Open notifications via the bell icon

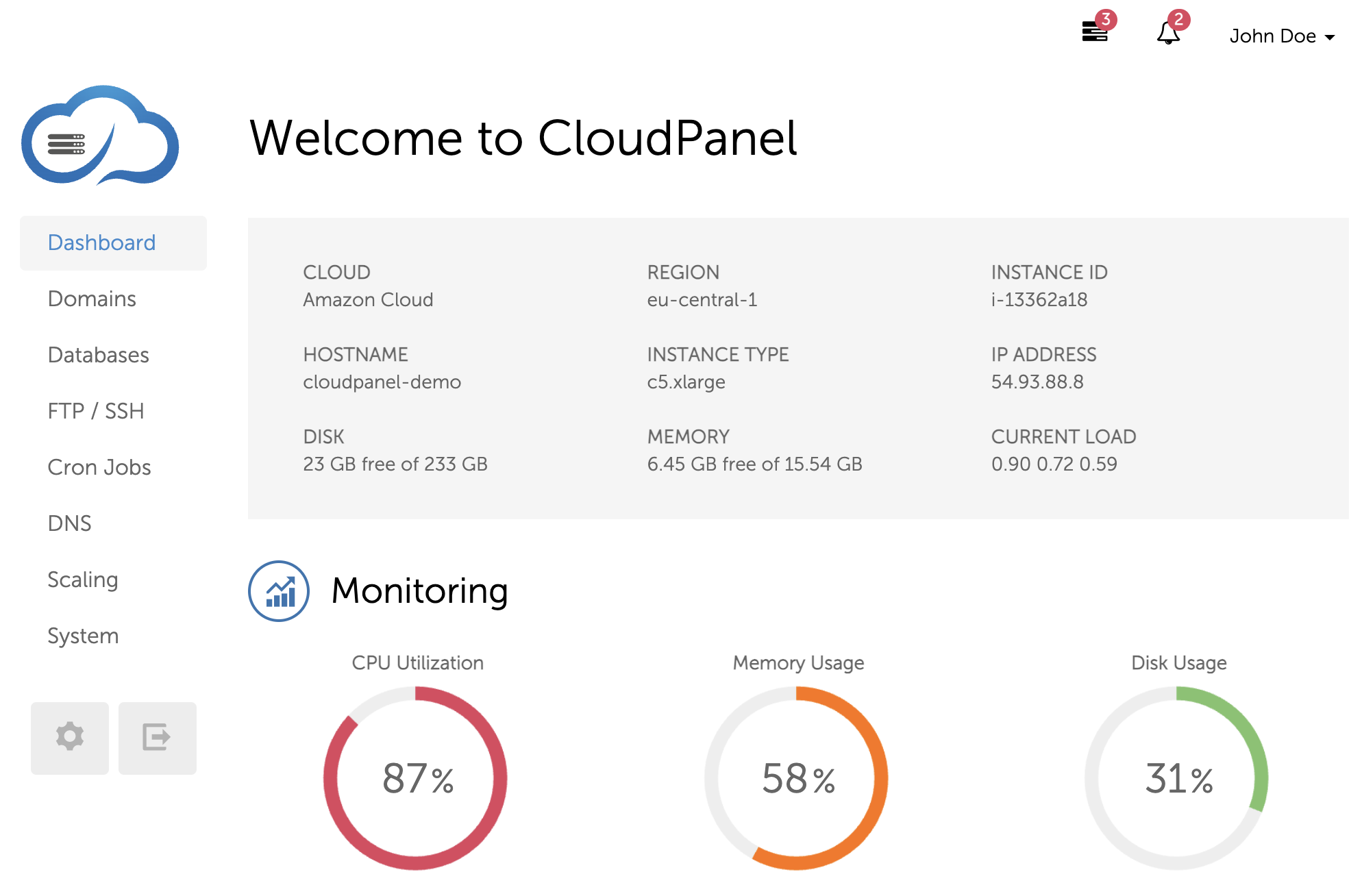pyautogui.click(x=1168, y=34)
